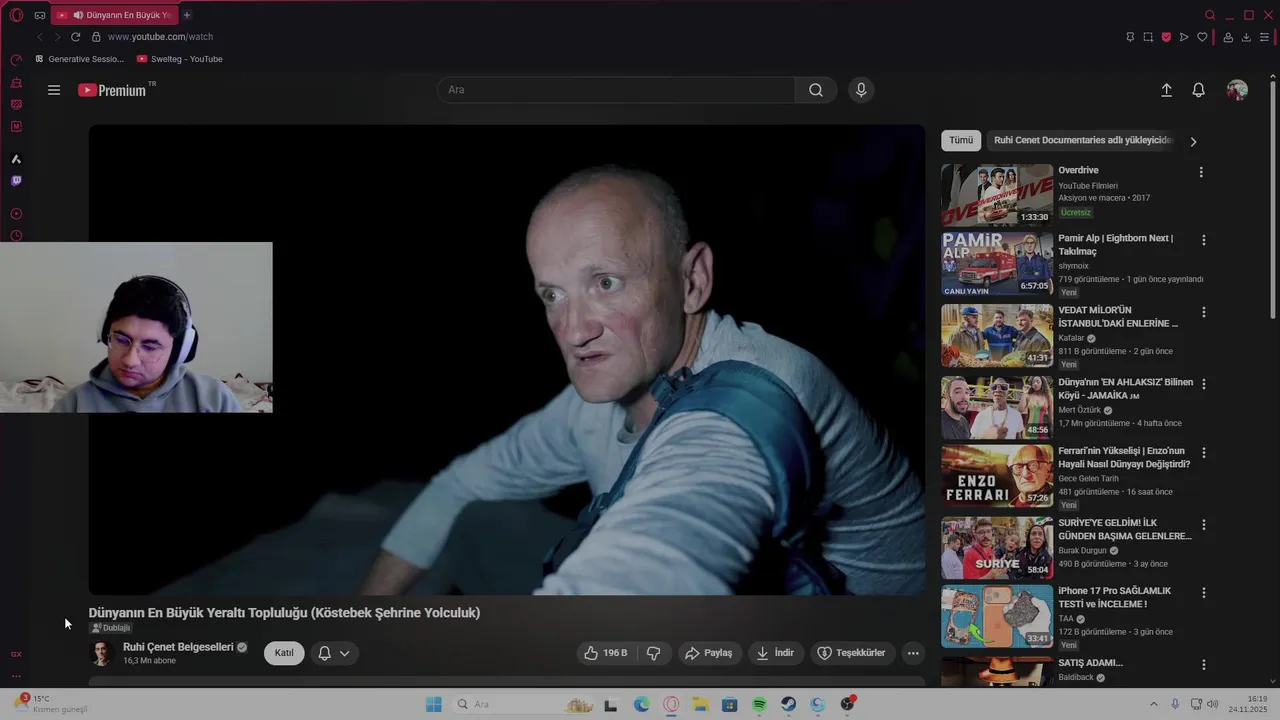Open Ruhi Çenet Belgeselleri channel link

pyautogui.click(x=178, y=647)
